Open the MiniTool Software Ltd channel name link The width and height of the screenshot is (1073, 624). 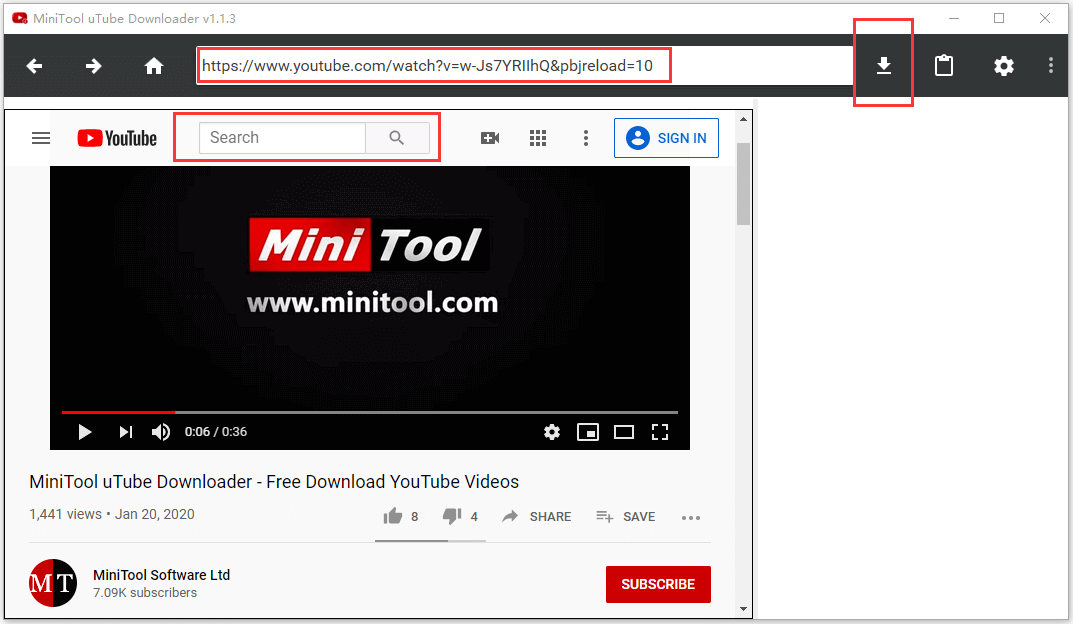pyautogui.click(x=161, y=575)
